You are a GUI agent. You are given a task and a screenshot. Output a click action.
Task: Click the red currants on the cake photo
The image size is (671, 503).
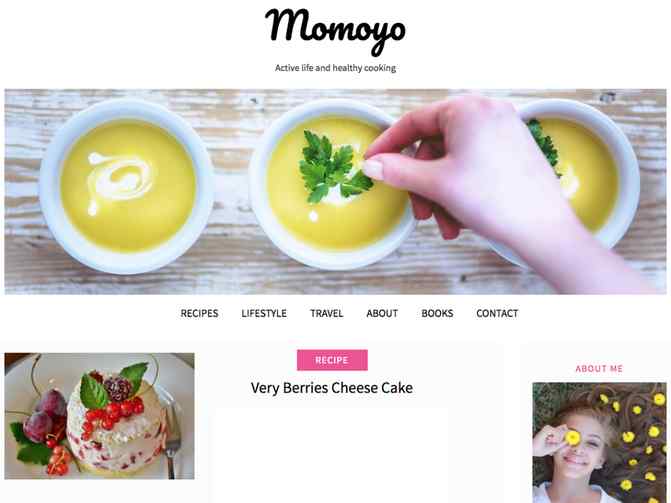click(x=113, y=413)
